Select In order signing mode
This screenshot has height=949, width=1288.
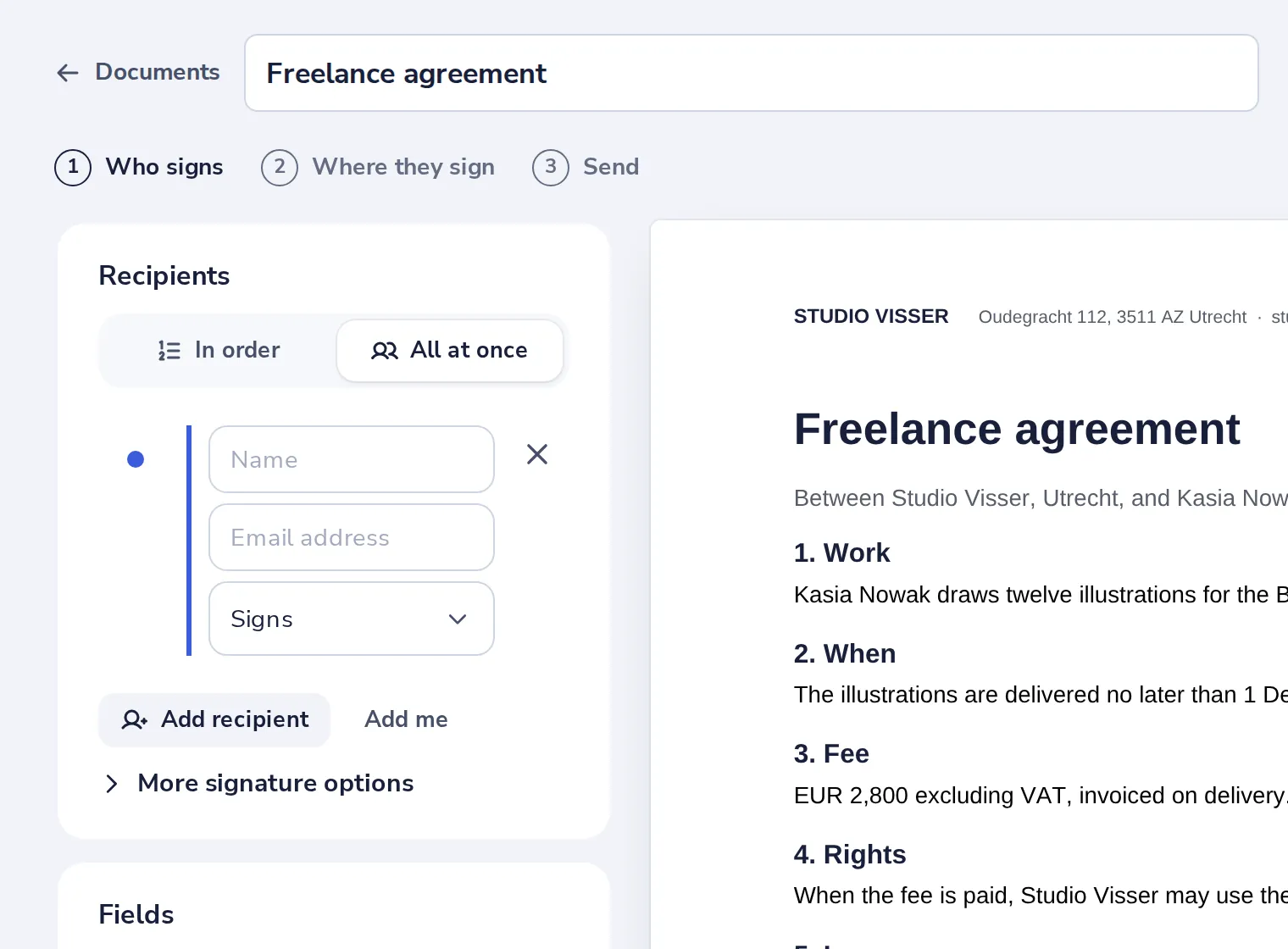click(219, 351)
